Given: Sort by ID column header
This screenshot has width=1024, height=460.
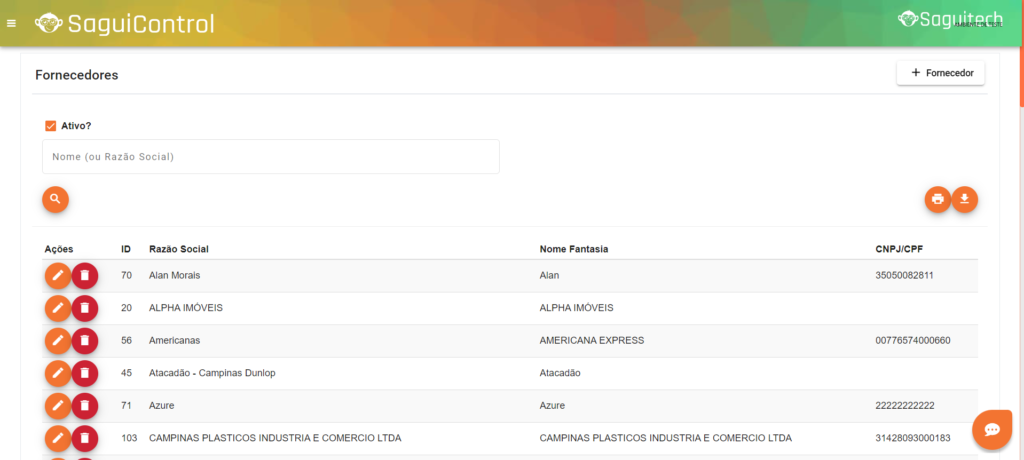Looking at the screenshot, I should coord(126,249).
